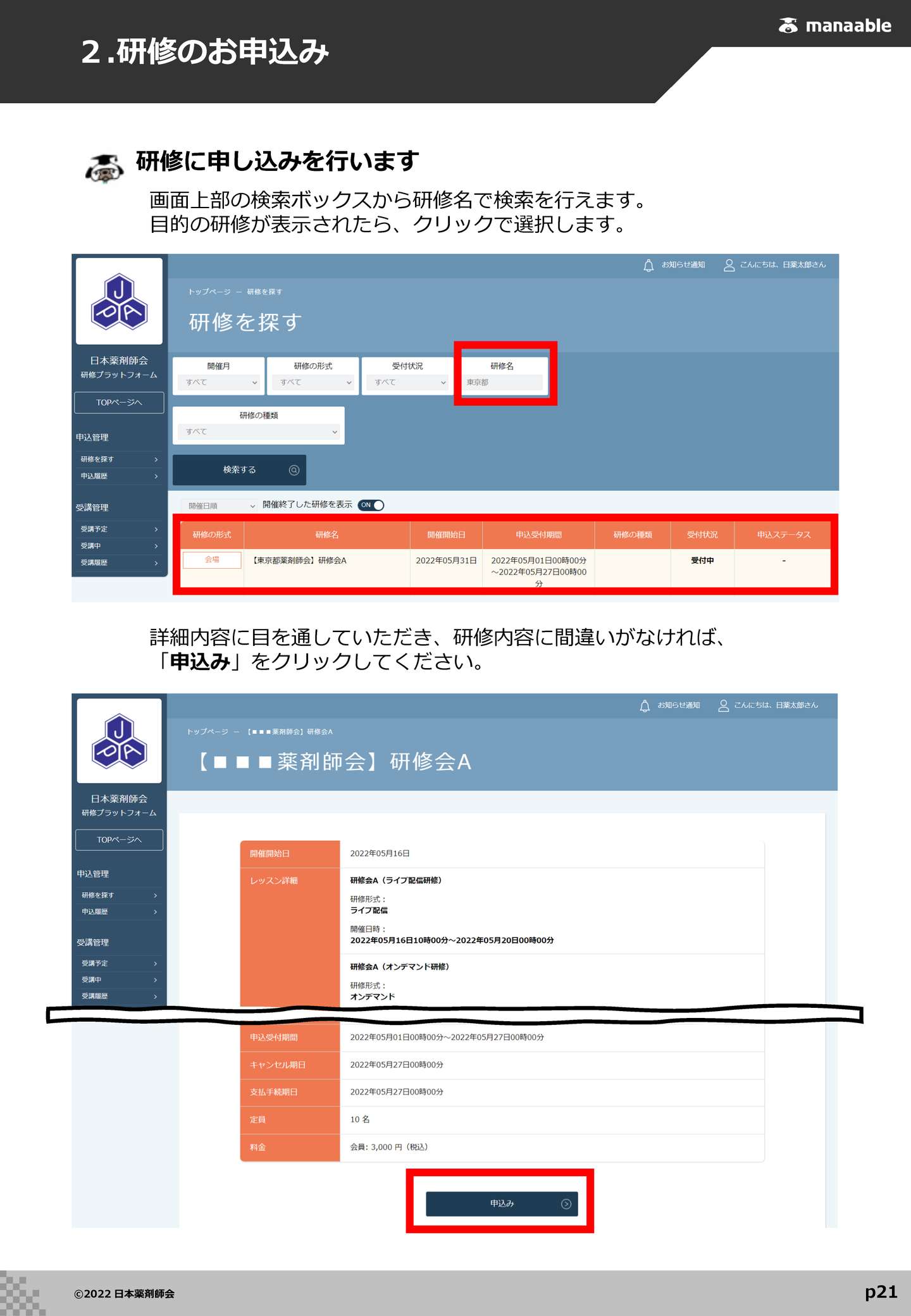Click the notification bell icon in upper screenshot

(648, 265)
